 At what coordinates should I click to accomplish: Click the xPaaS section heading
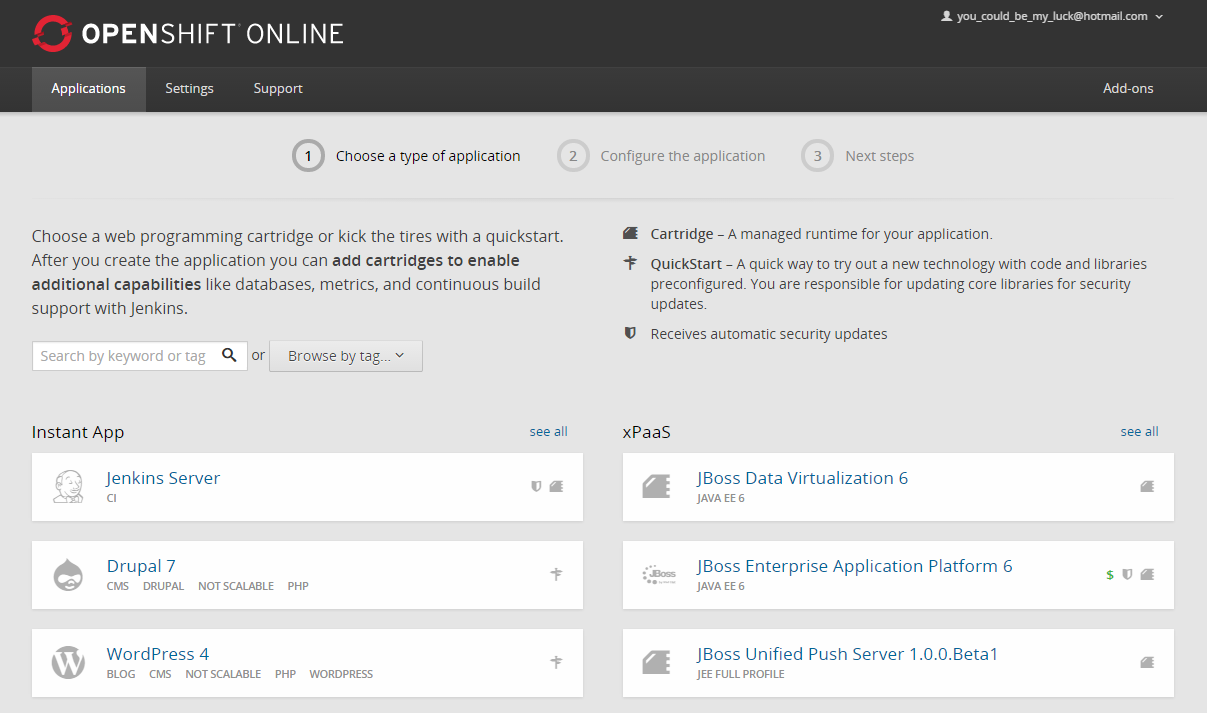tap(647, 432)
